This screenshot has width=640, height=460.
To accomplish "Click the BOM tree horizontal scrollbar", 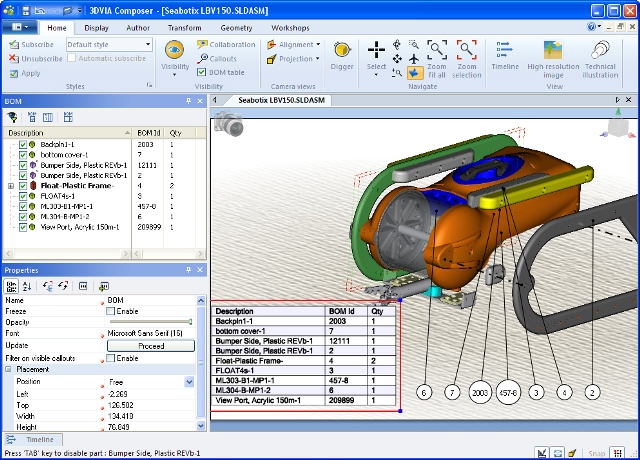I will pyautogui.click(x=67, y=254).
